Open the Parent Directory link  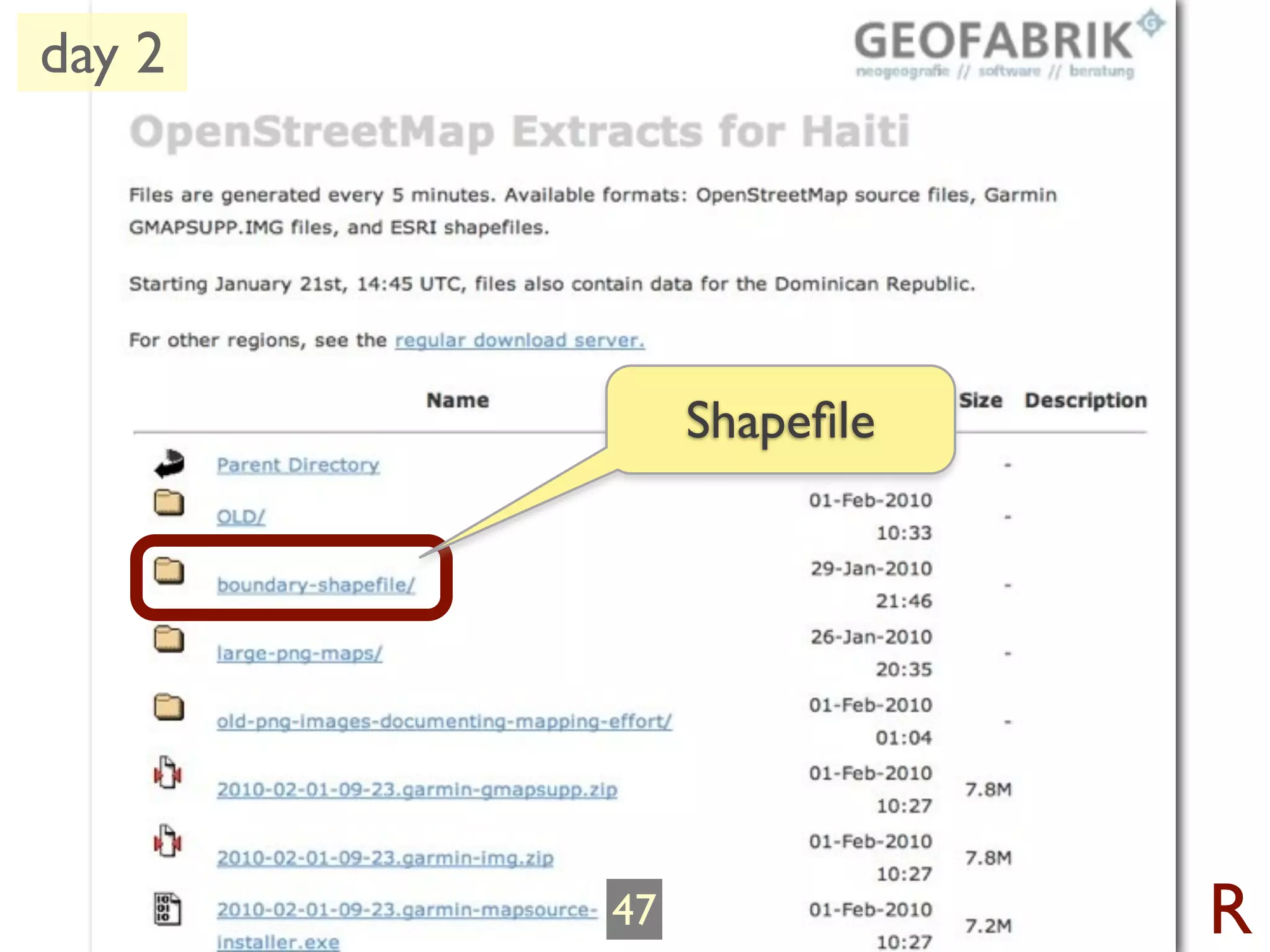click(x=298, y=465)
